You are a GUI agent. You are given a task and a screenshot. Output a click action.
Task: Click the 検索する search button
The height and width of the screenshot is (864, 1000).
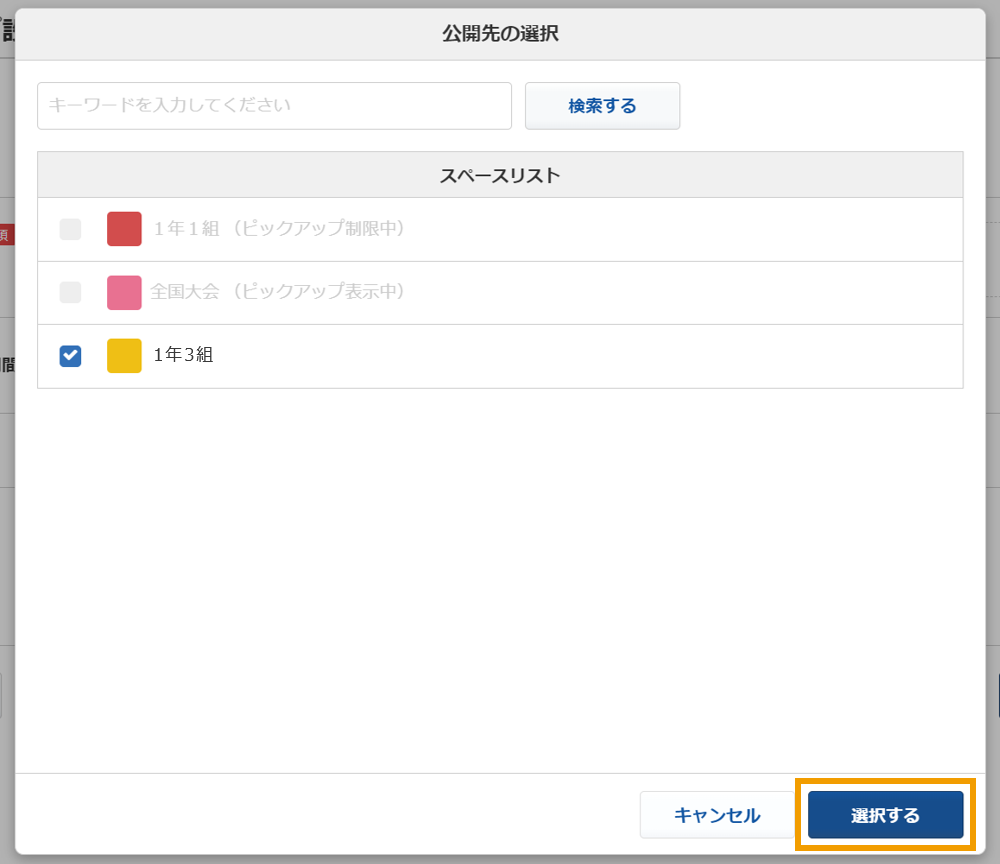point(602,106)
